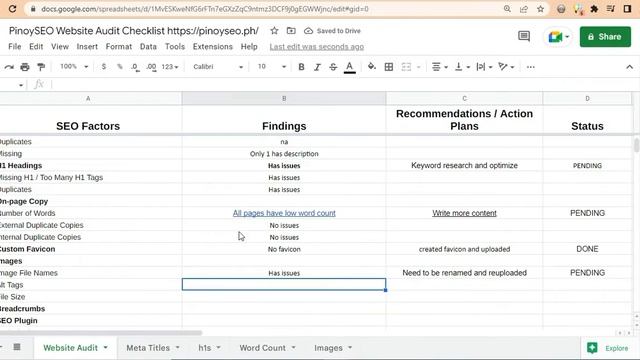Open the Insert menu

point(87,47)
